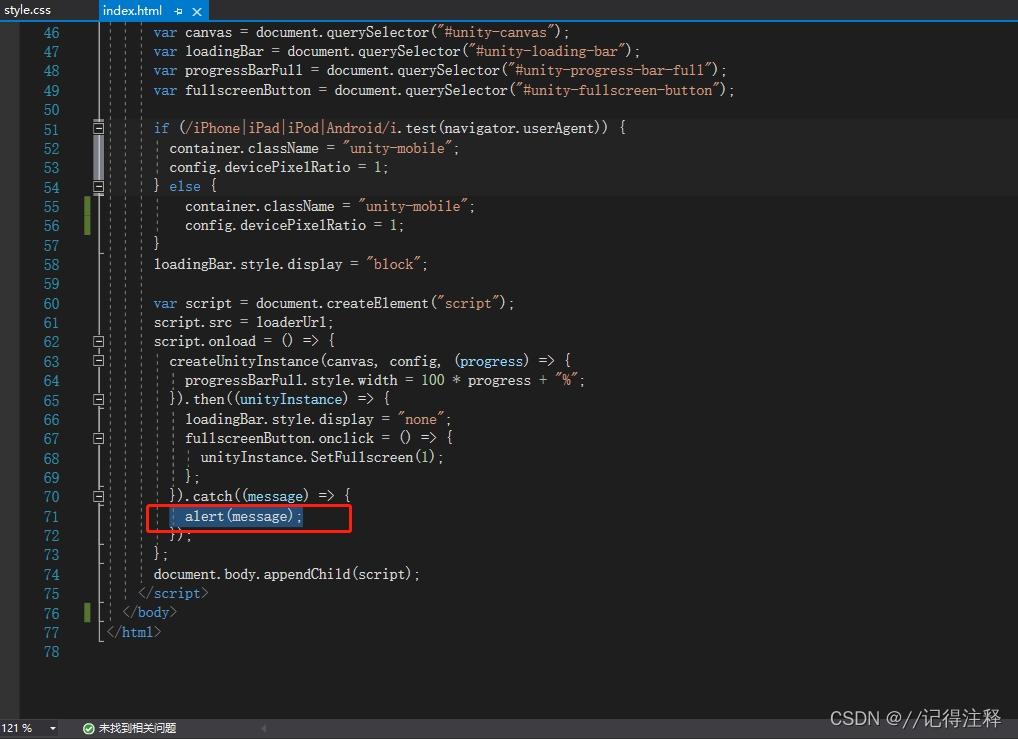Collapse the then callback on line 65
The image size is (1018, 739).
click(x=99, y=399)
